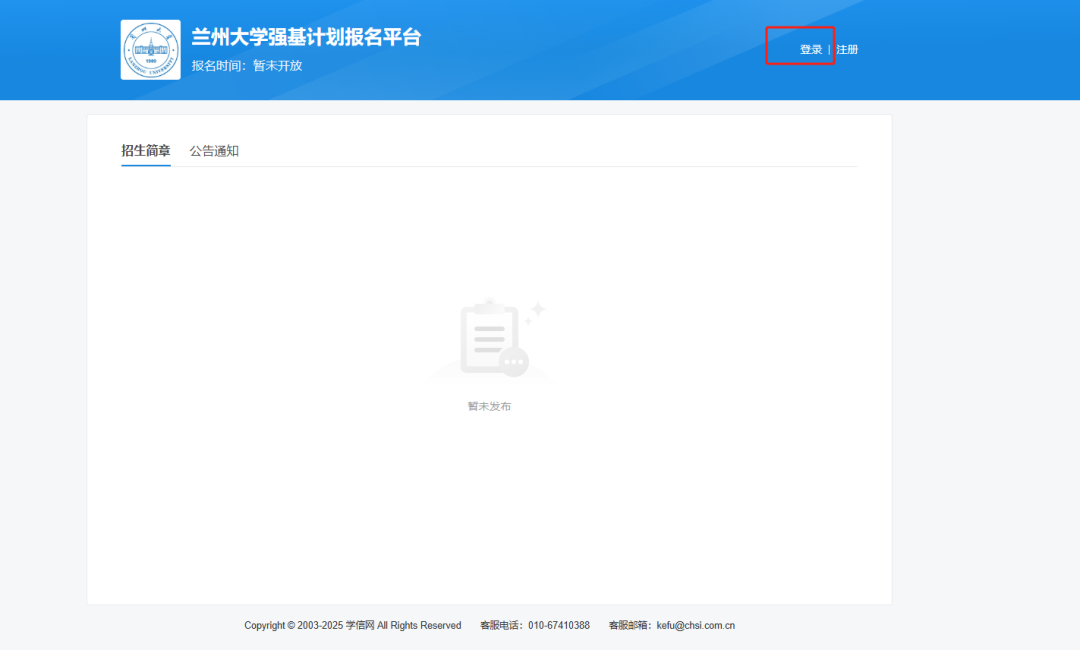Click the 报名时间：暂未开放 text

point(247,66)
